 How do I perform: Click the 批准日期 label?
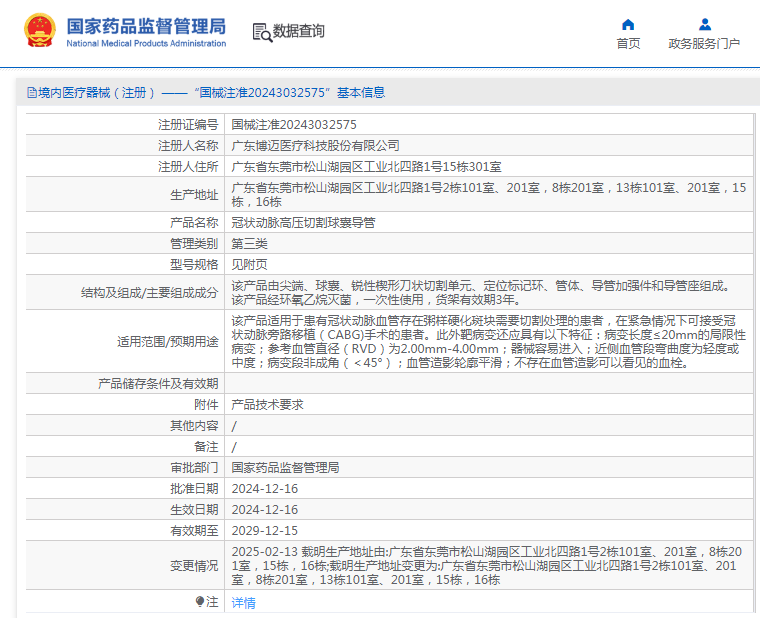(194, 489)
